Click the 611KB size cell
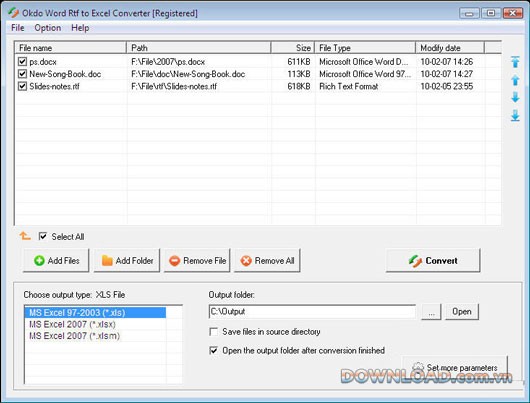 tap(299, 62)
